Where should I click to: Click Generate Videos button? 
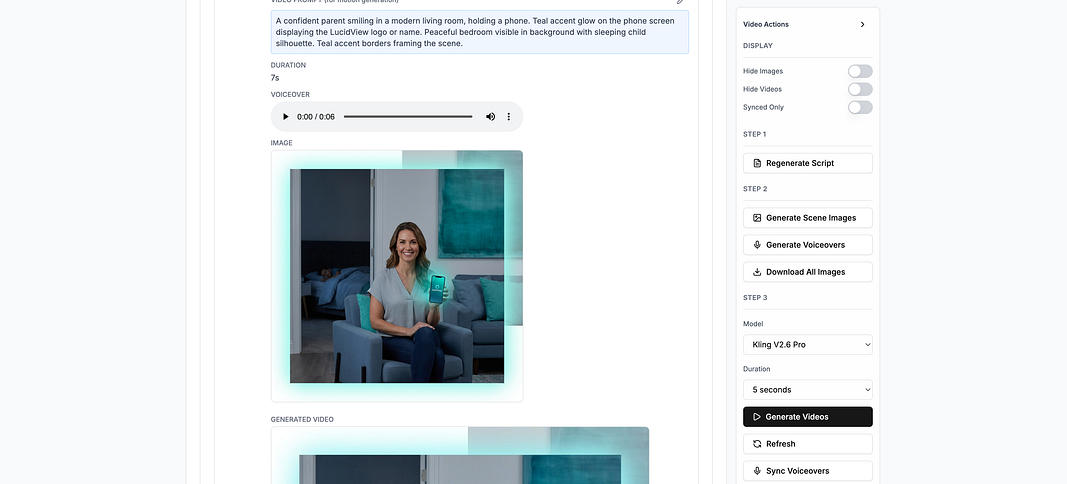coord(808,417)
